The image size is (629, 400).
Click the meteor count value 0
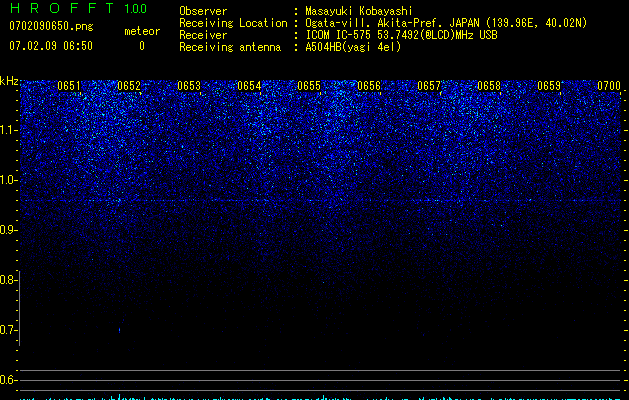click(x=142, y=46)
